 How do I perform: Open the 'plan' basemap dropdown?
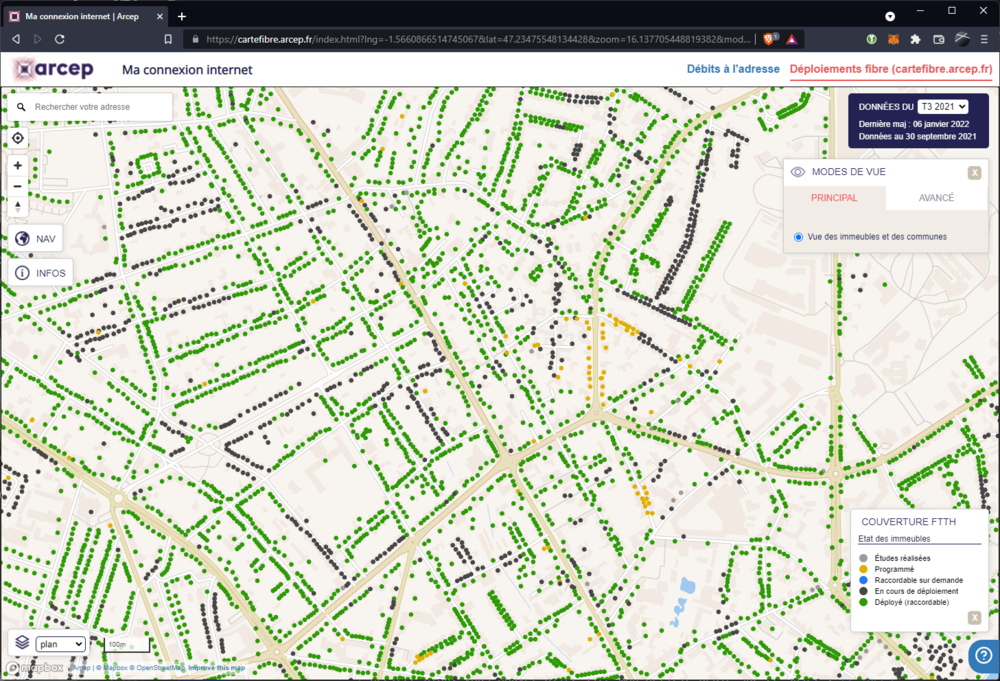click(61, 644)
